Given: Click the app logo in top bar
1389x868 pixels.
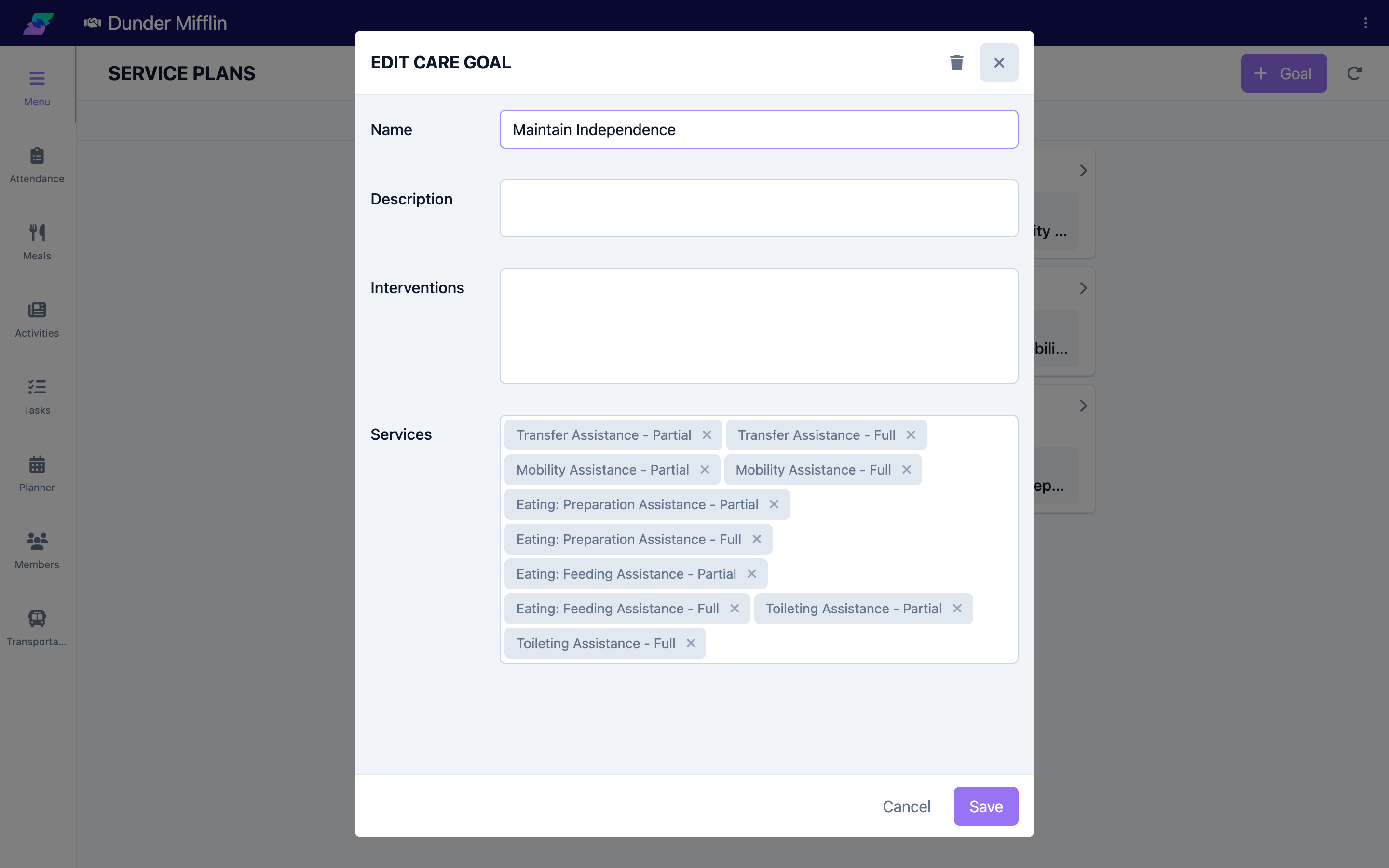Looking at the screenshot, I should coord(39,23).
